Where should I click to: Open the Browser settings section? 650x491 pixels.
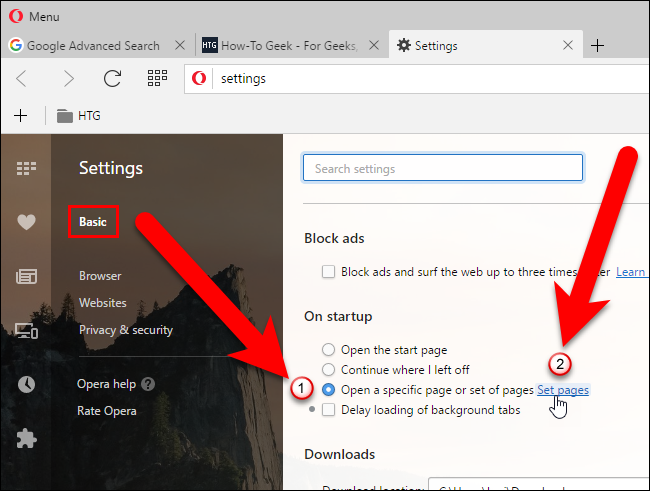tap(100, 276)
